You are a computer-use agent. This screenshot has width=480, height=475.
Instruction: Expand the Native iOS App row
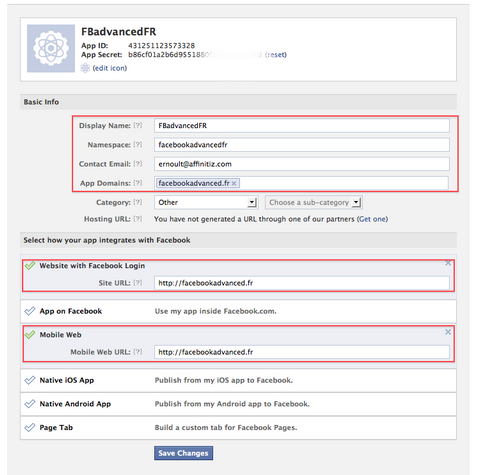[x=238, y=380]
